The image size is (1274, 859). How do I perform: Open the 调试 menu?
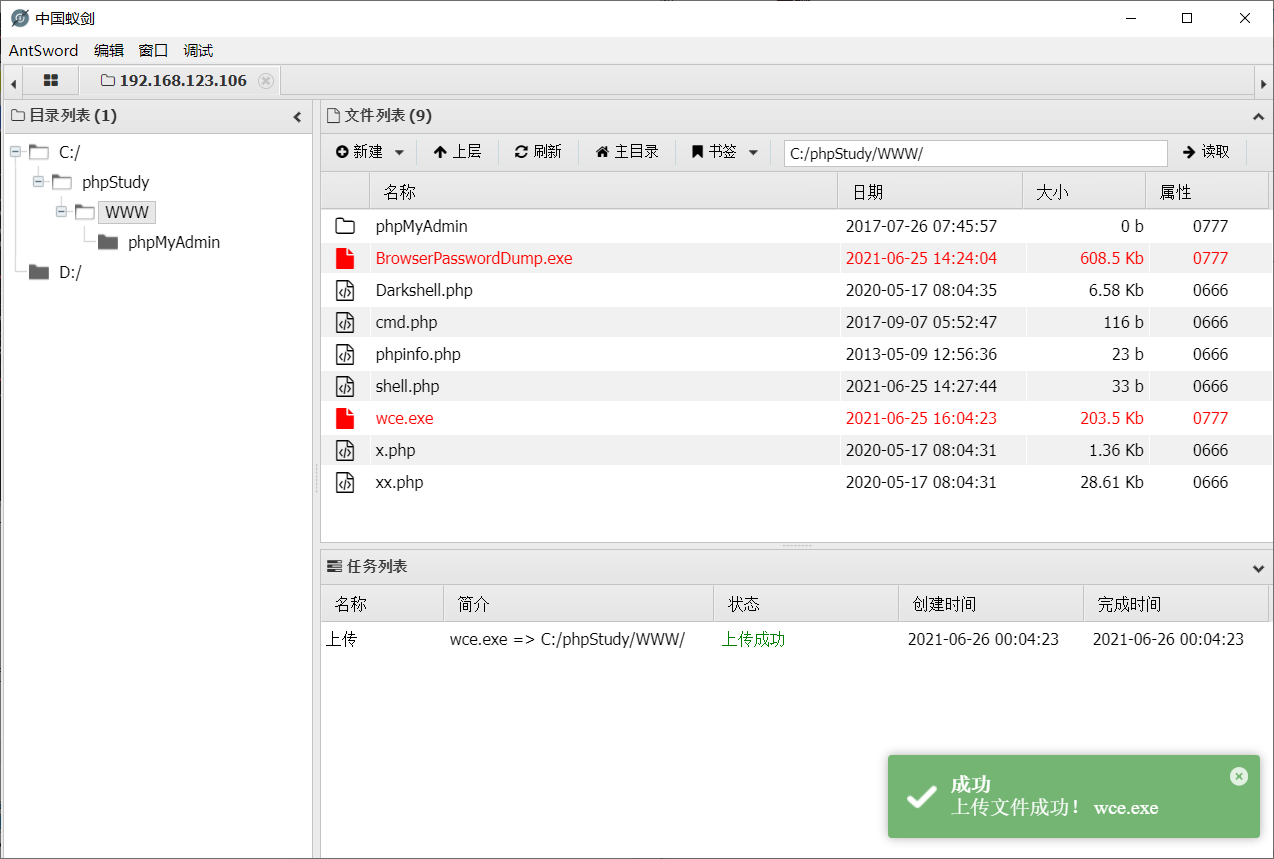[198, 51]
